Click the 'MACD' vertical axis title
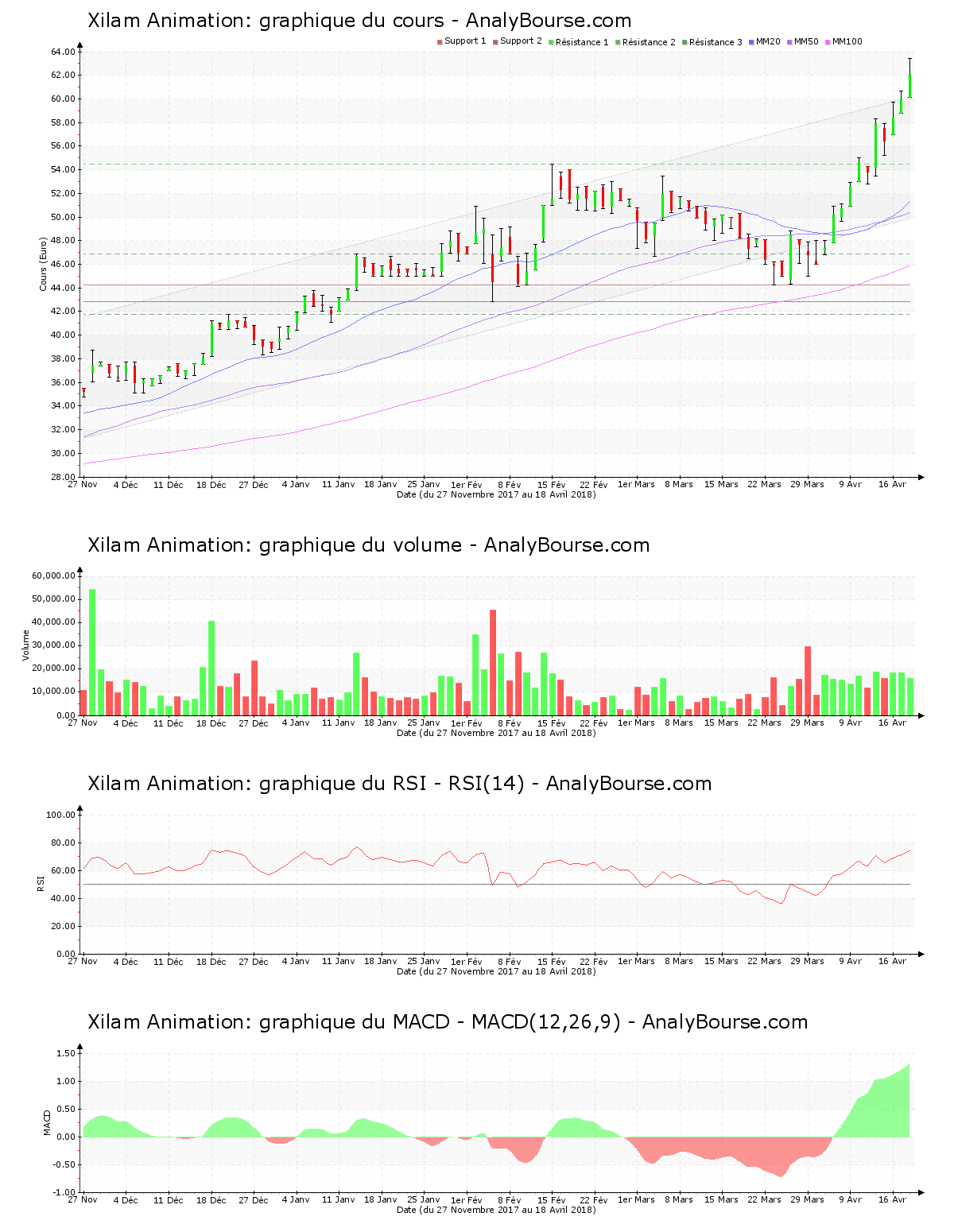954x1232 pixels. (47, 1122)
